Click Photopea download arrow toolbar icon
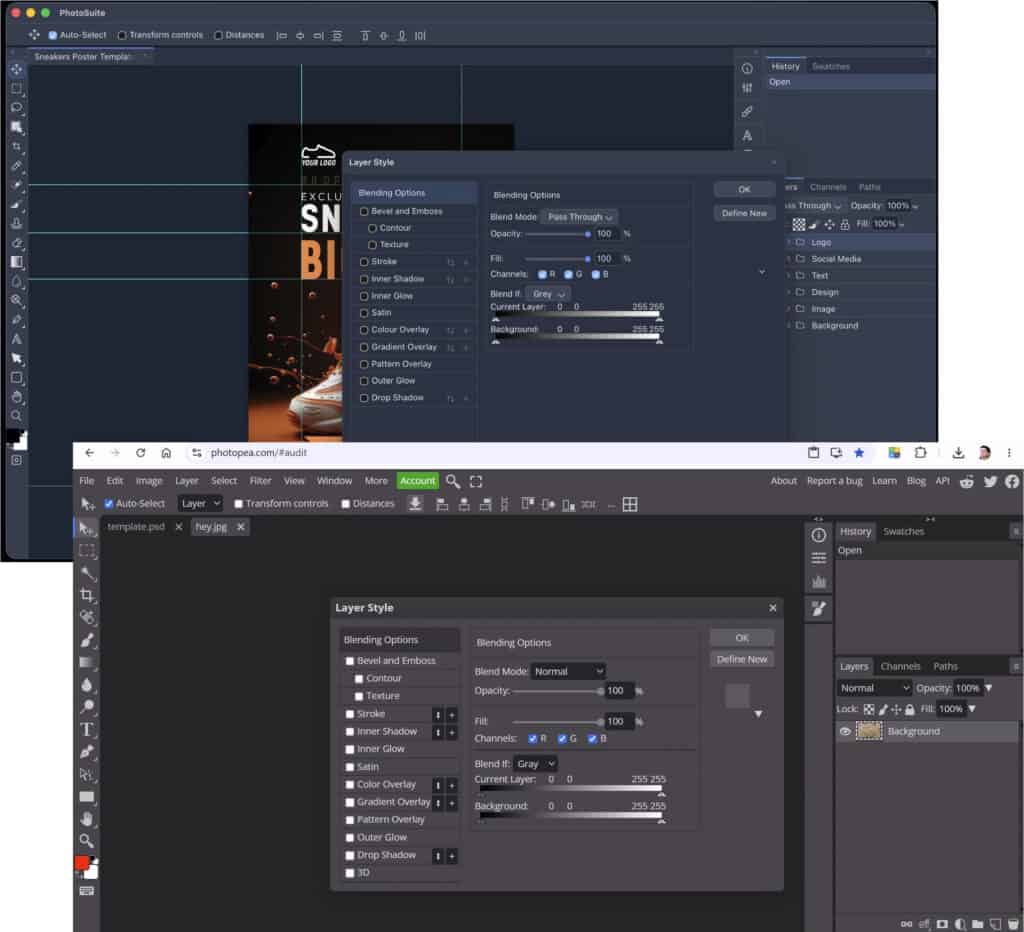The image size is (1024, 932). point(415,504)
